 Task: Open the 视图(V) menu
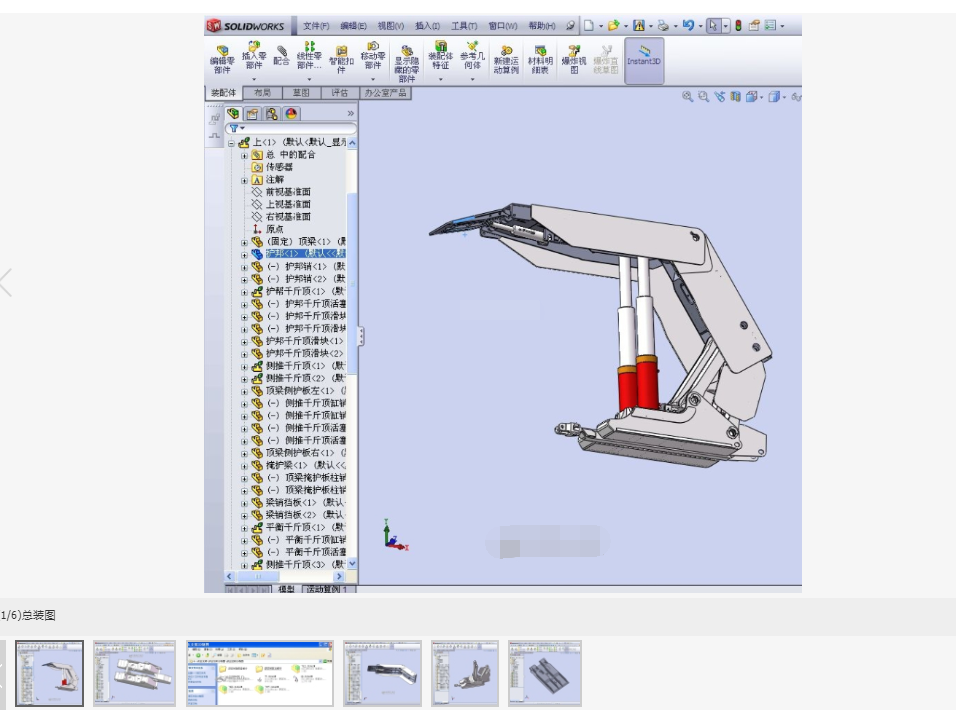tap(391, 26)
